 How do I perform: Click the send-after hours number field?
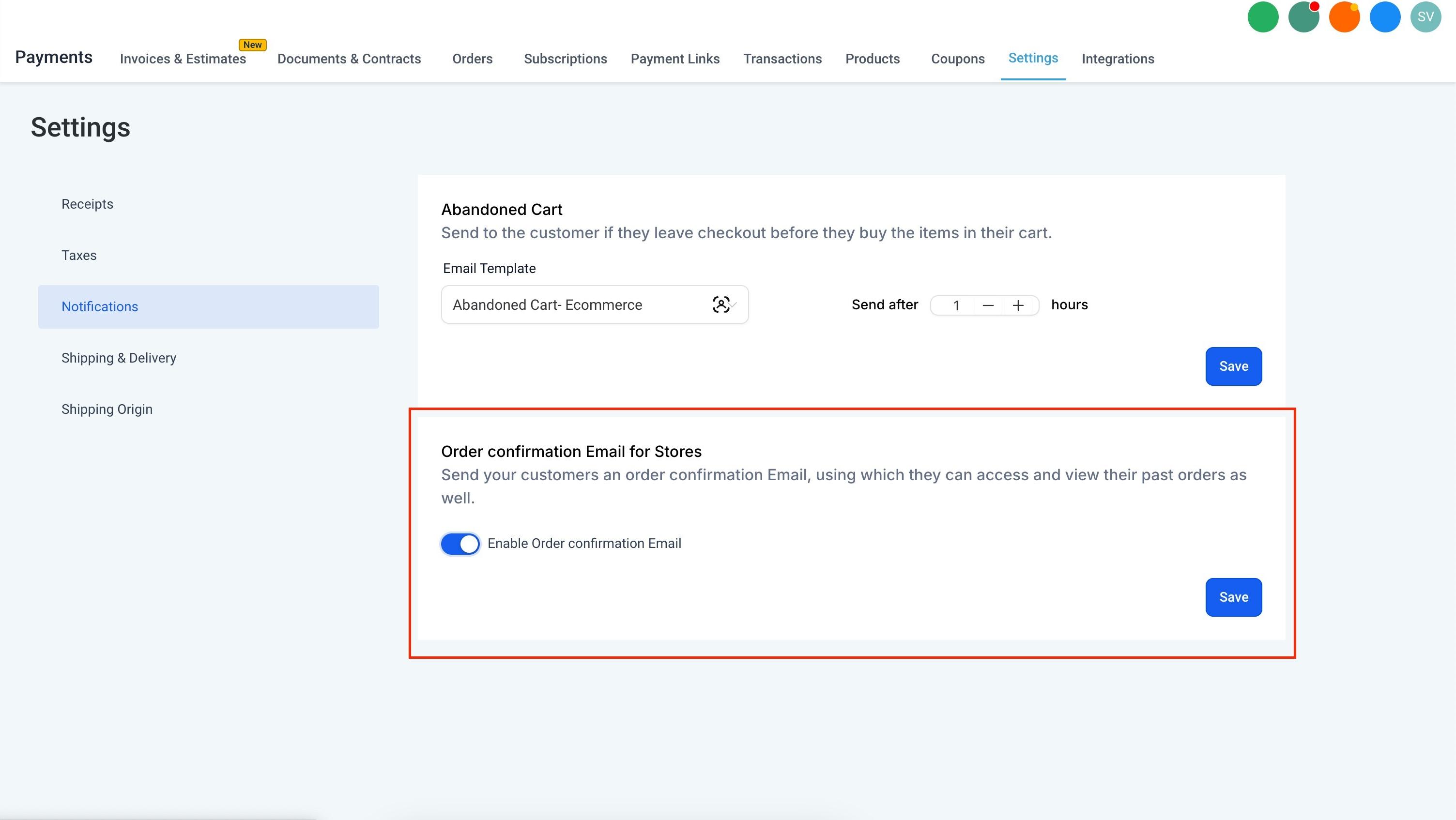[955, 306]
